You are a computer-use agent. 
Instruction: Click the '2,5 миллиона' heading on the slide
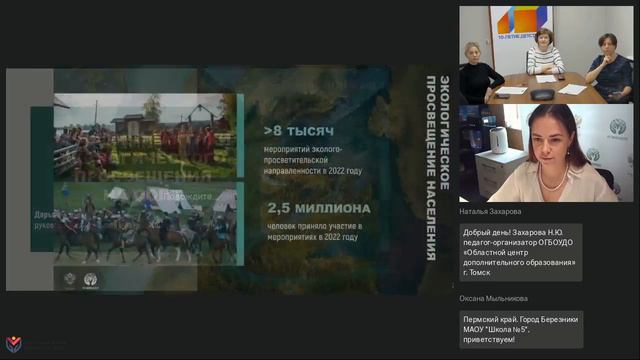[319, 208]
